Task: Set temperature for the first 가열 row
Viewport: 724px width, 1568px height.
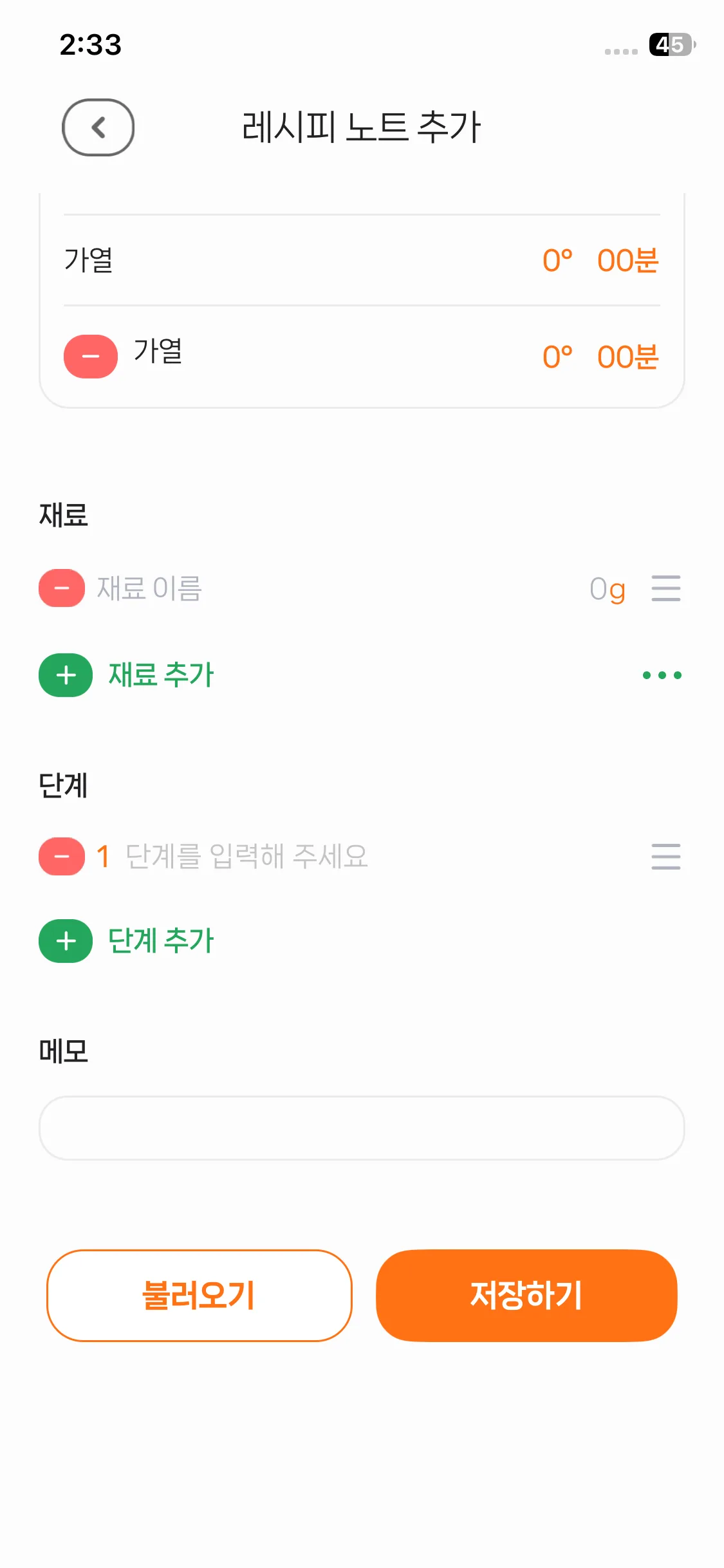Action: click(x=557, y=261)
